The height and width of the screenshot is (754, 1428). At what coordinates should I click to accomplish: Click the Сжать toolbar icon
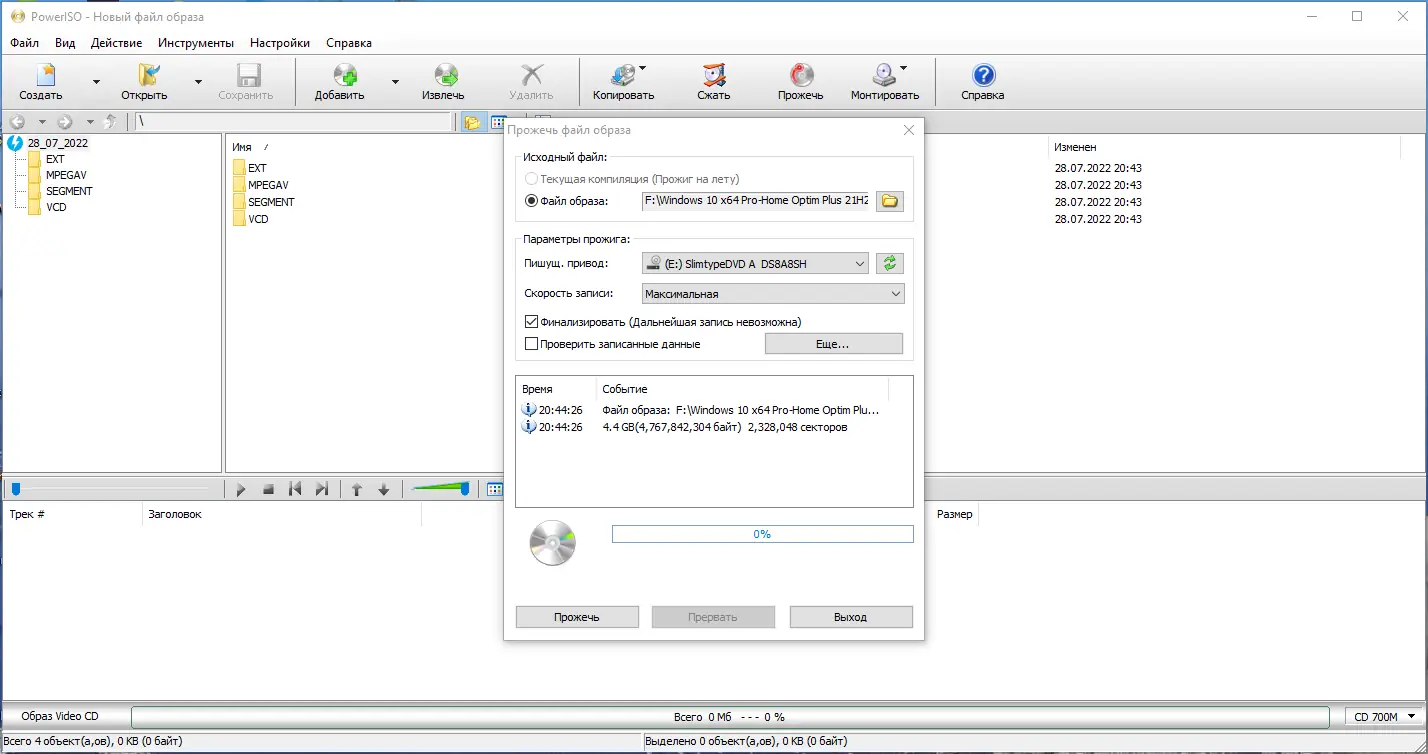pyautogui.click(x=714, y=76)
